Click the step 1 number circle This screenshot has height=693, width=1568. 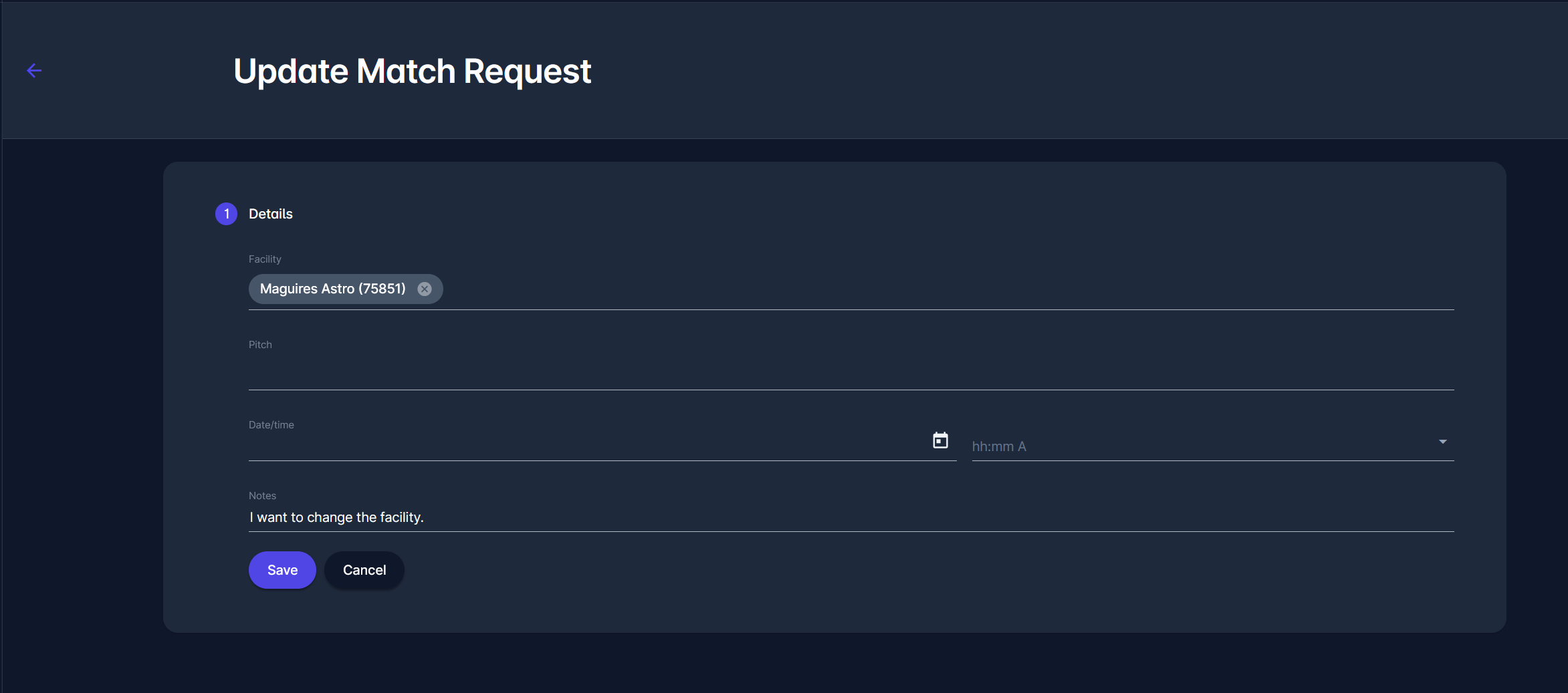tap(226, 214)
